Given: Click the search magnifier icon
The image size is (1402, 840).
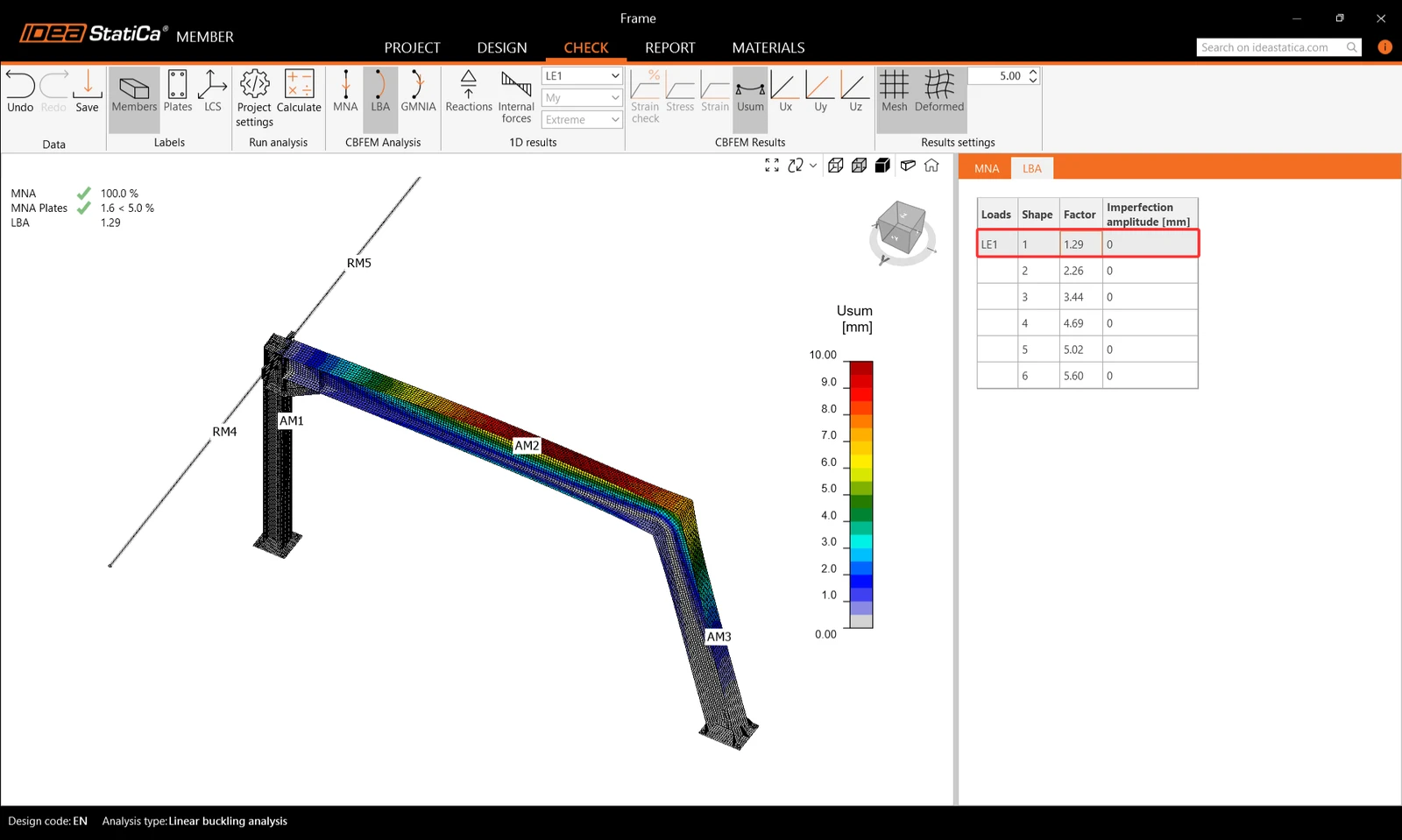Looking at the screenshot, I should (x=1352, y=47).
